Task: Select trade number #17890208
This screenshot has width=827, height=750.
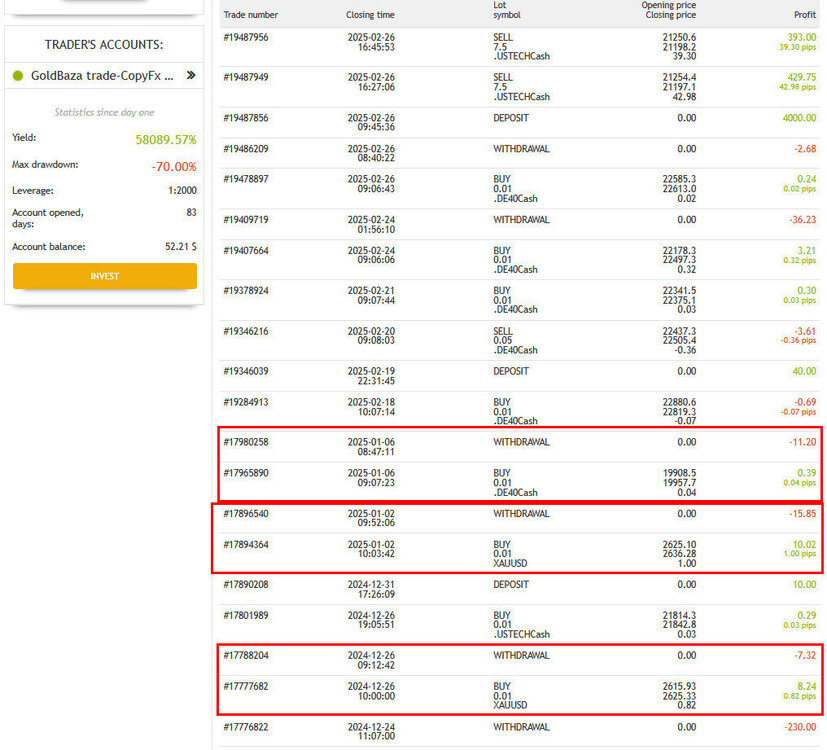Action: tap(246, 584)
